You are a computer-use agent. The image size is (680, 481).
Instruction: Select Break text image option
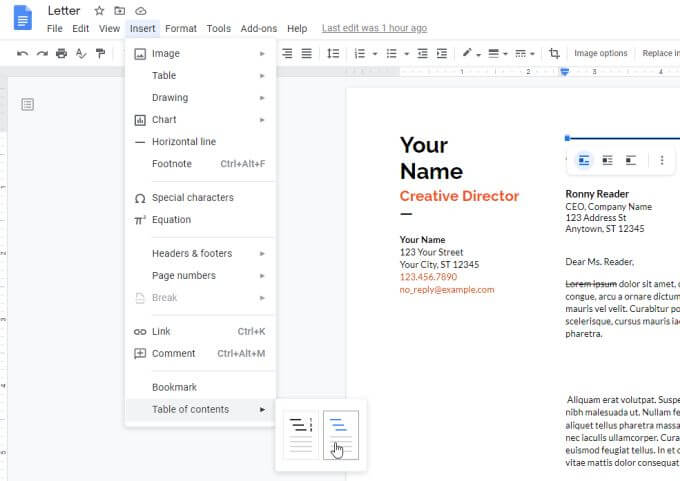click(x=630, y=160)
